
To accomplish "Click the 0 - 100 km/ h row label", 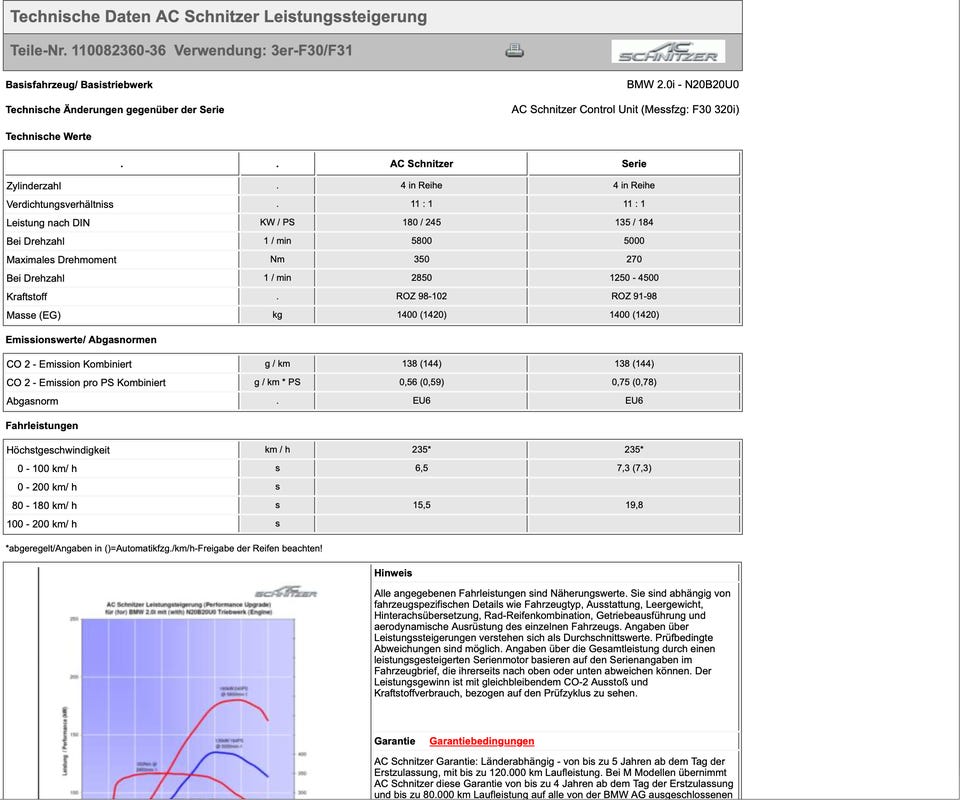I will (x=47, y=468).
